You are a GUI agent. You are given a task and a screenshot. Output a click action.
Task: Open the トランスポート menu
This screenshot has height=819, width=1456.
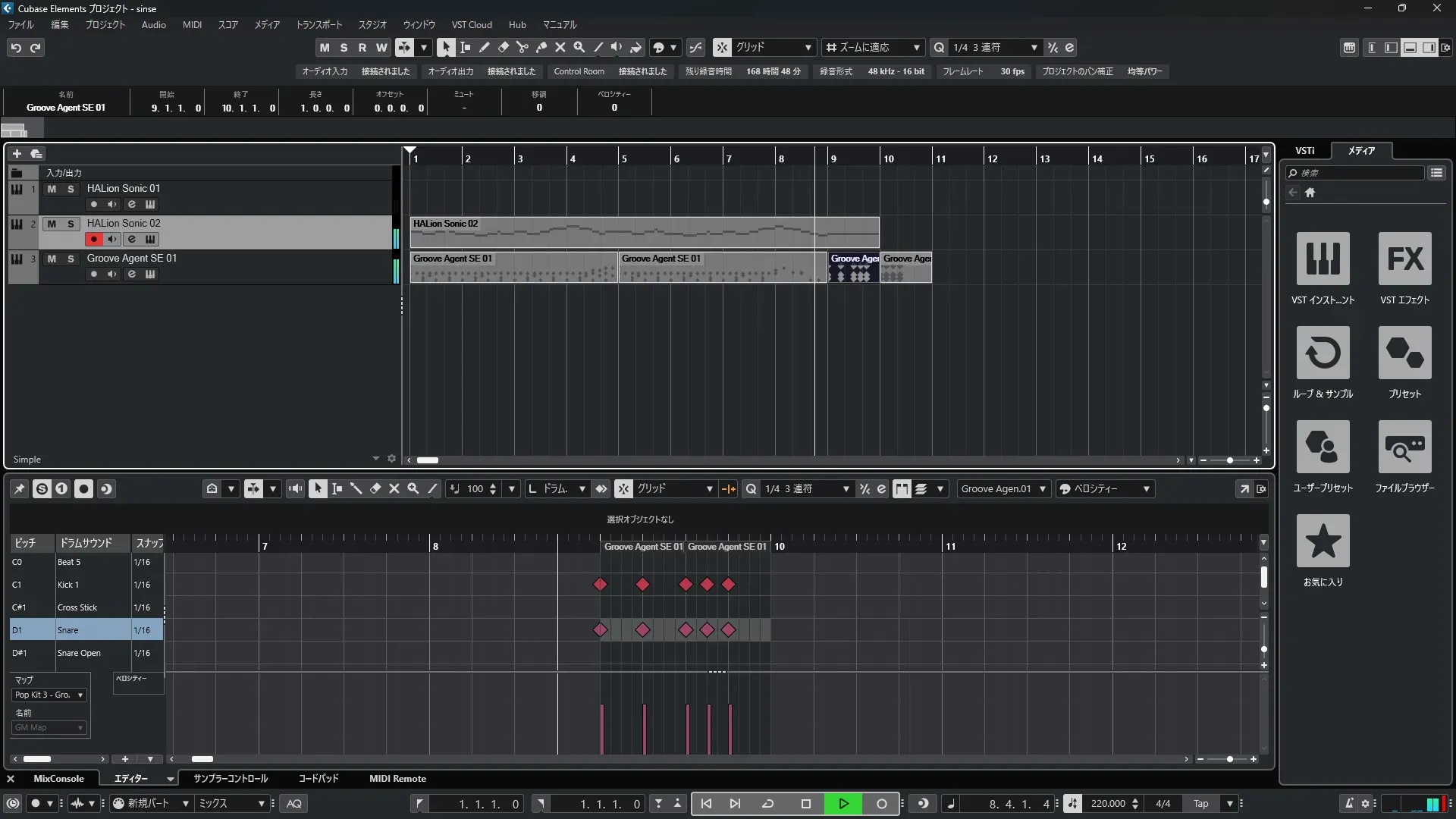(x=318, y=25)
